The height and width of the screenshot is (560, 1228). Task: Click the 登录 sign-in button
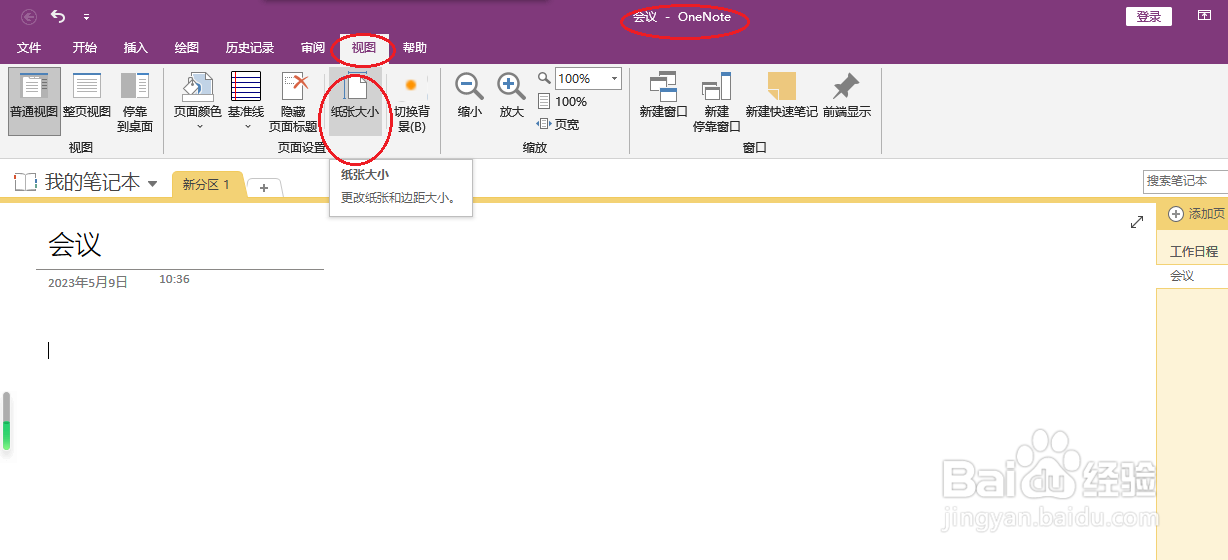point(1149,16)
